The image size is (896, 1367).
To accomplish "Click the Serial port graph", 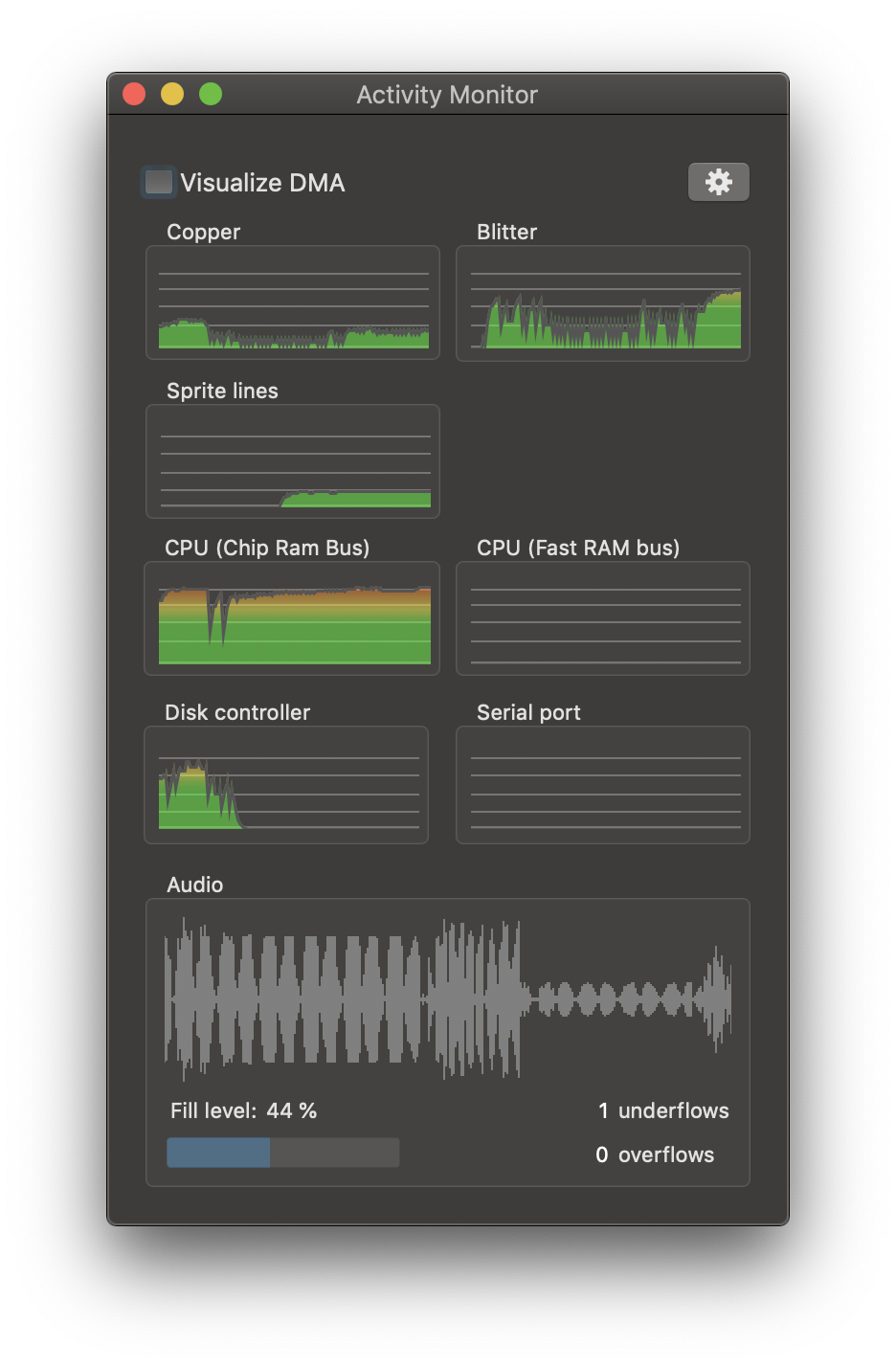I will coord(603,785).
